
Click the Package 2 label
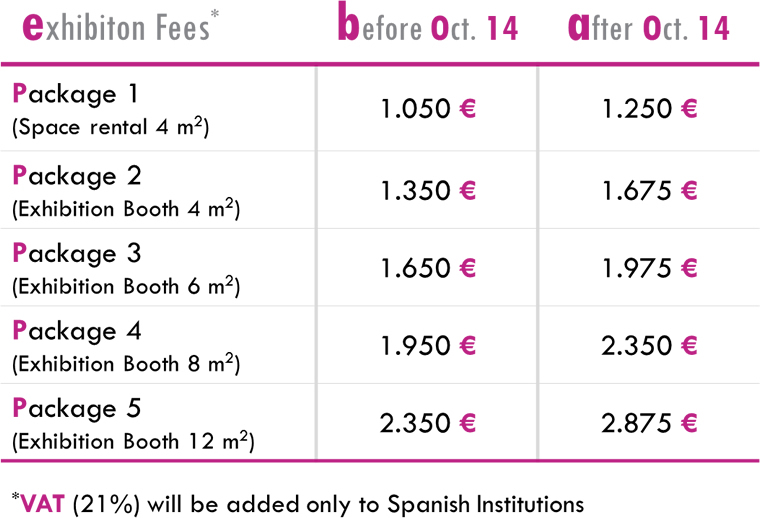point(77,176)
